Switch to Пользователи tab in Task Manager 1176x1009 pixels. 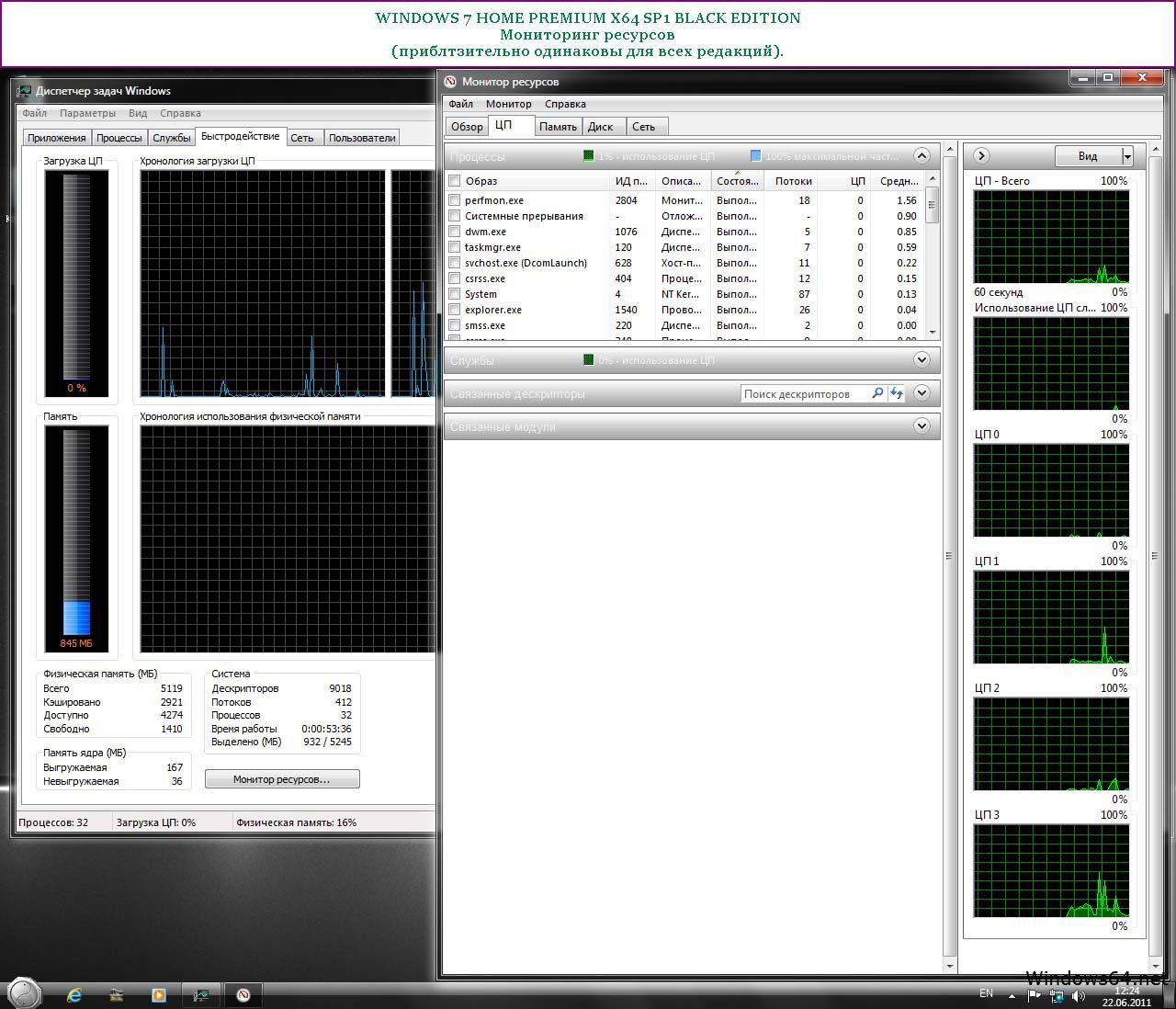[x=362, y=138]
